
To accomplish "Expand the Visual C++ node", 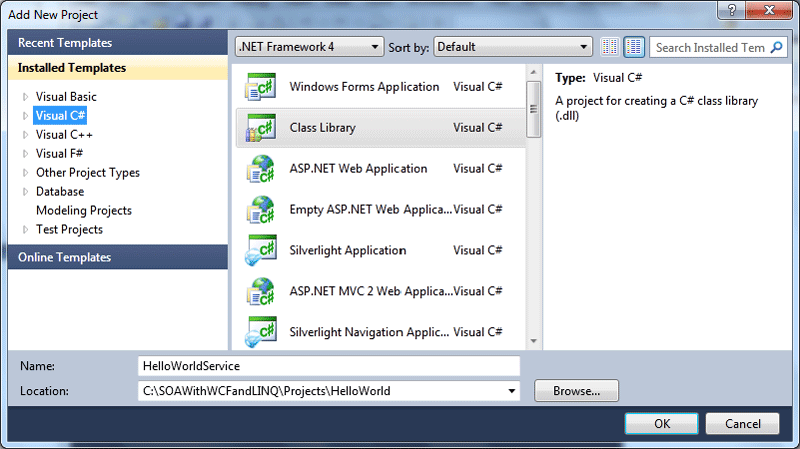I will (25, 135).
